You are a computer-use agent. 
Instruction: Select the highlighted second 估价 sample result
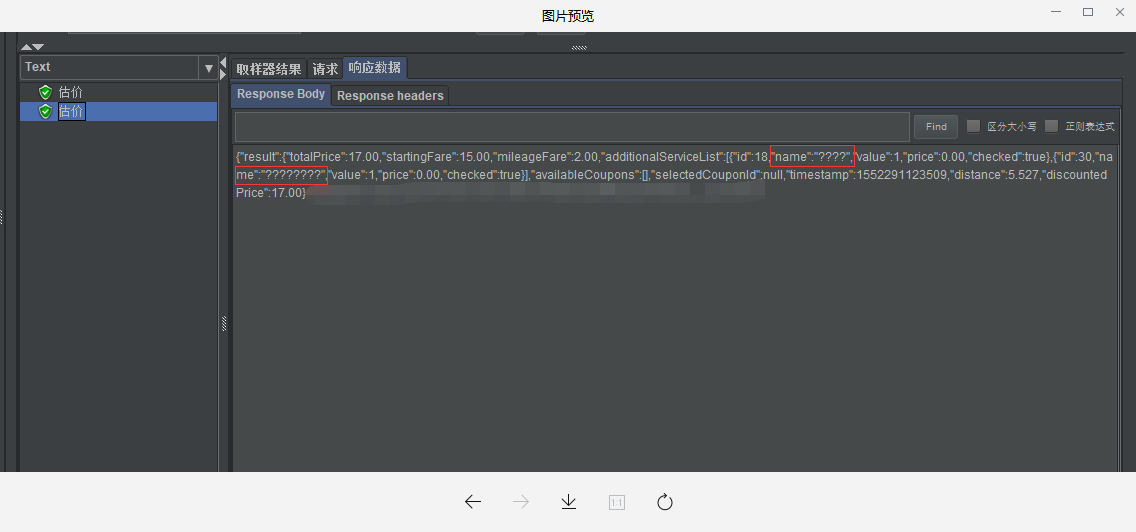(x=72, y=112)
